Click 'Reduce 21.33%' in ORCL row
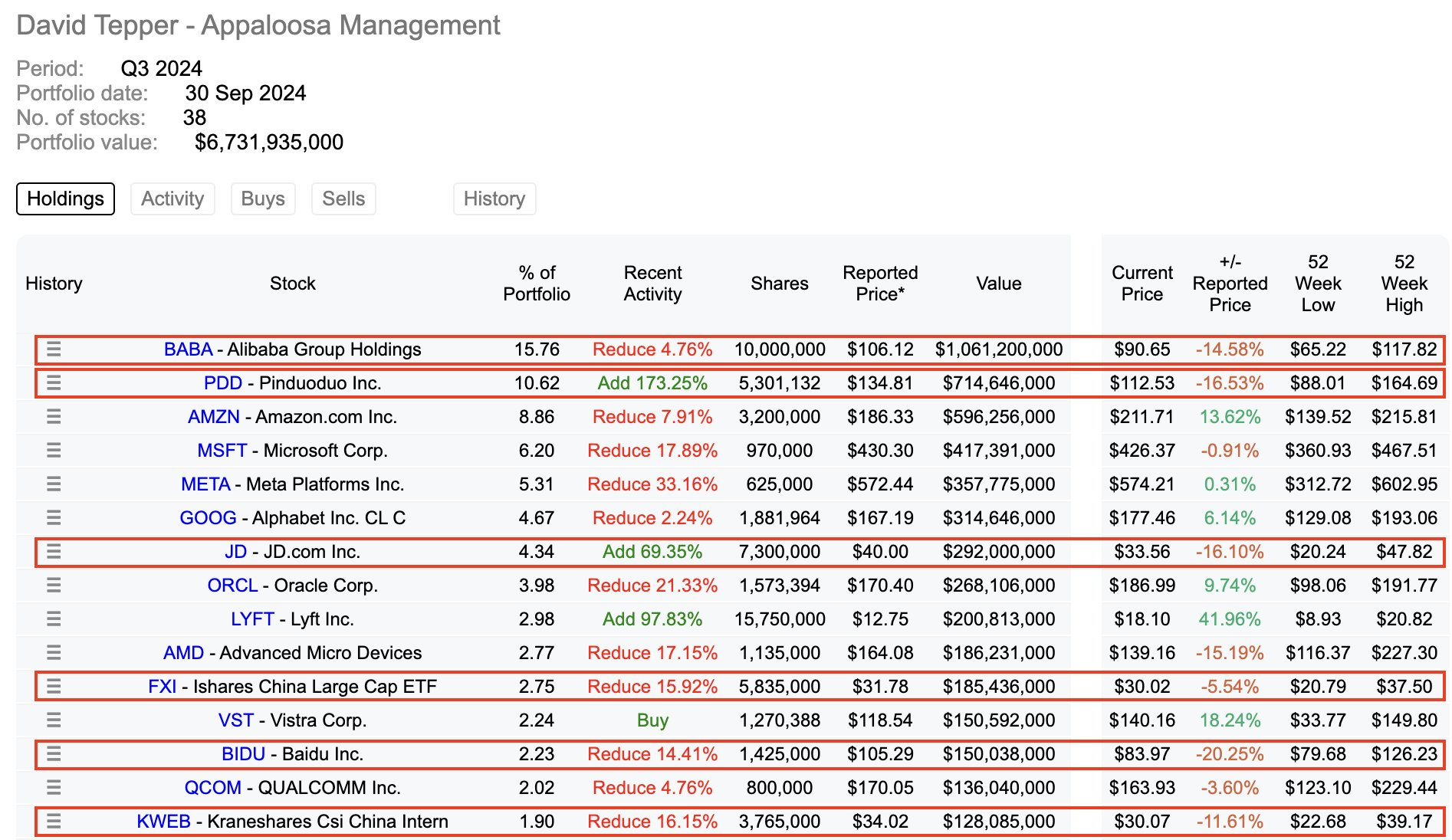The height and width of the screenshot is (840, 1452). 652,586
